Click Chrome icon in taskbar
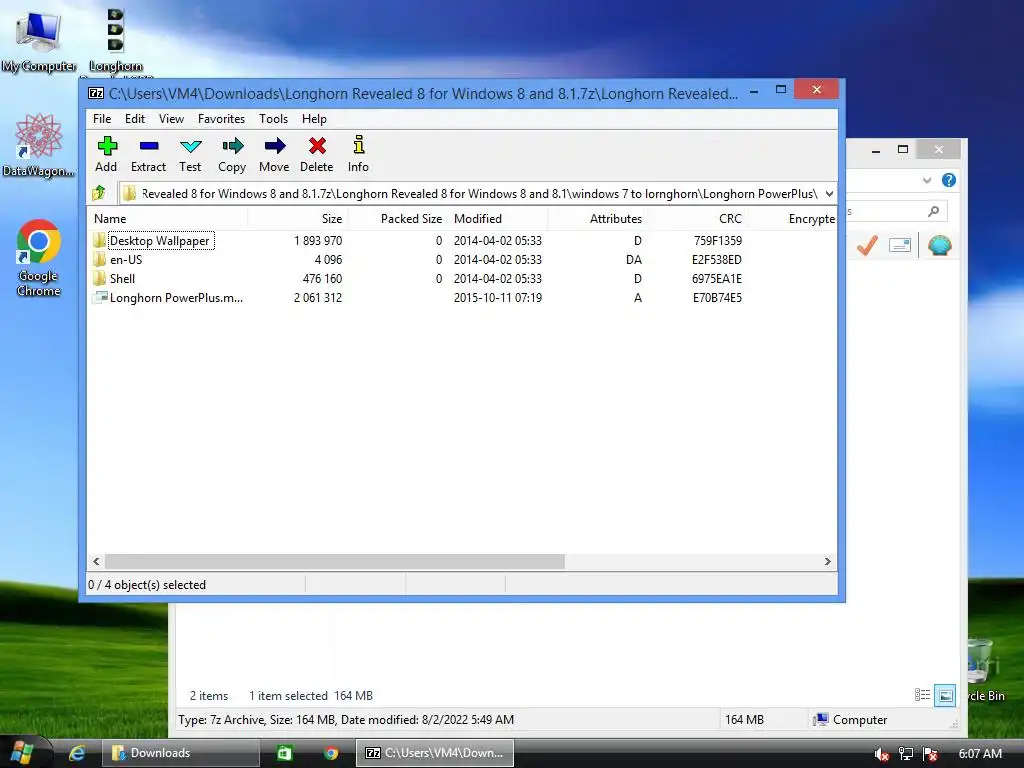Screen dimensions: 1024x768 point(331,753)
